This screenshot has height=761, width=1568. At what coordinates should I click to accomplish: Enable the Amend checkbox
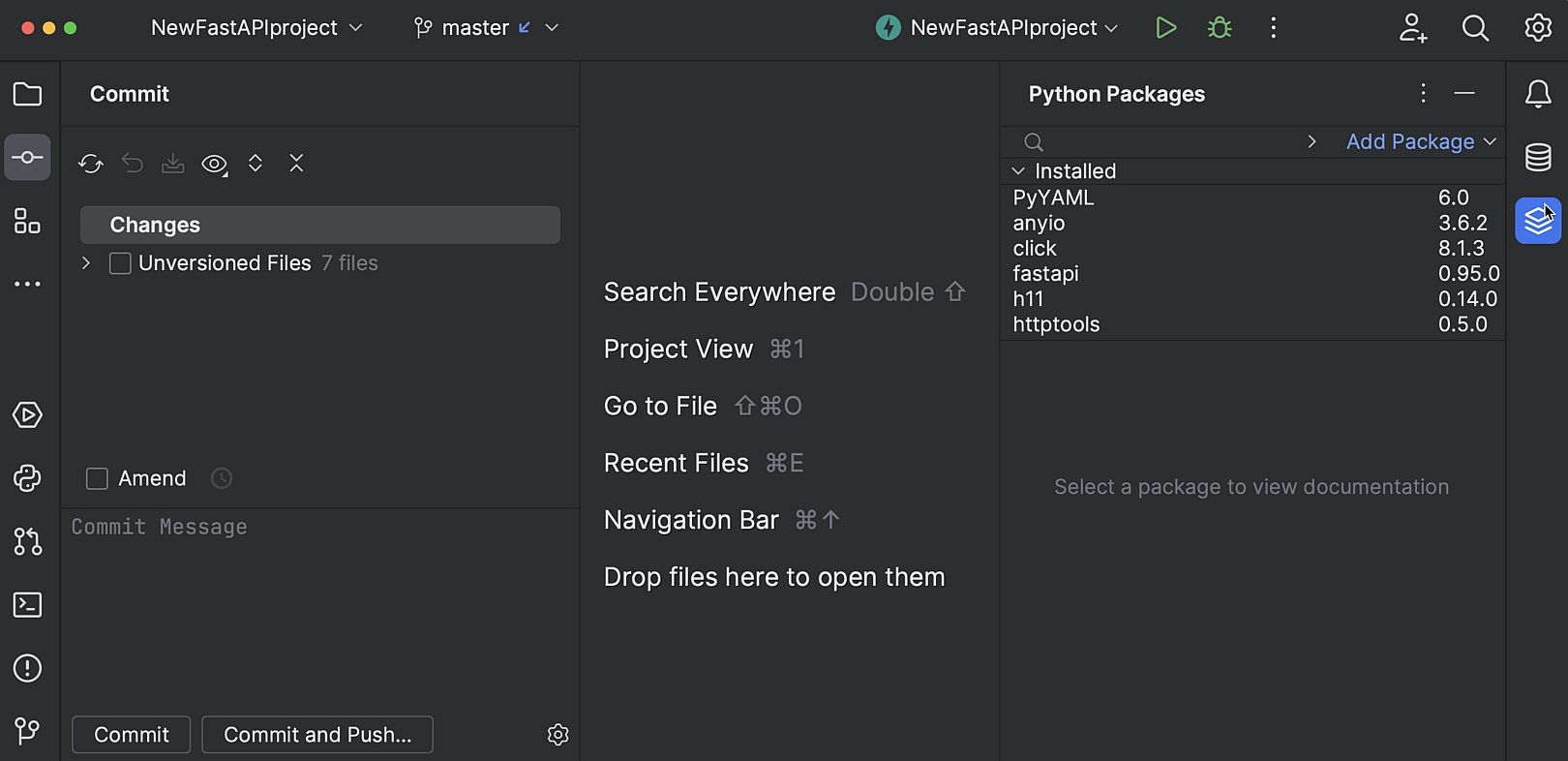click(97, 478)
